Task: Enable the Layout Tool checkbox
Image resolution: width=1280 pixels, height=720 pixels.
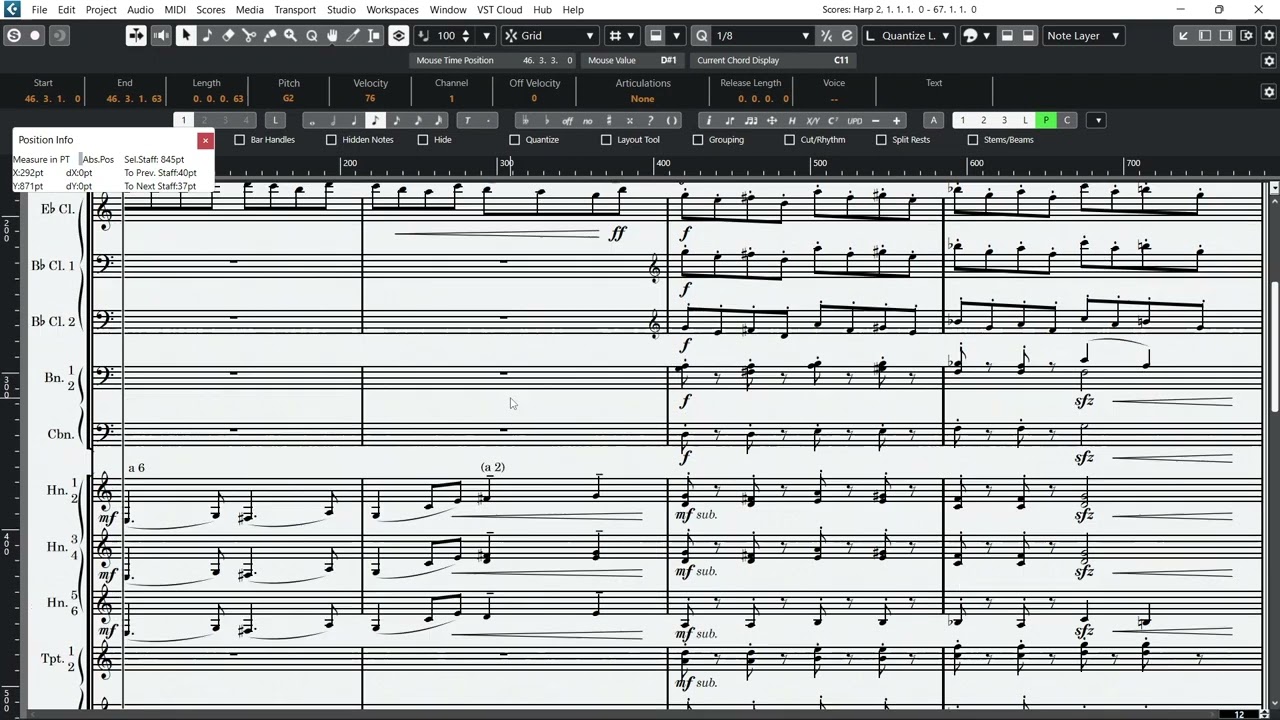Action: point(606,140)
